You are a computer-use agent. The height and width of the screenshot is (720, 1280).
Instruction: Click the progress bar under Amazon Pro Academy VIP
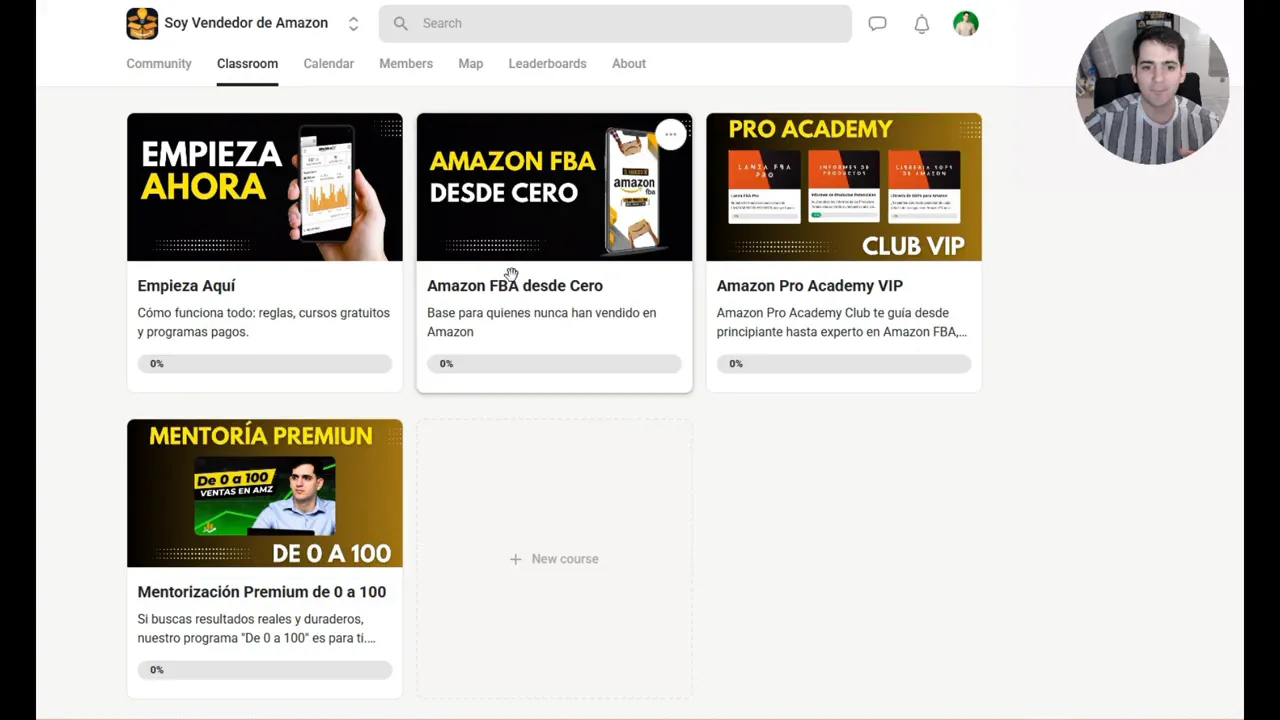(844, 364)
